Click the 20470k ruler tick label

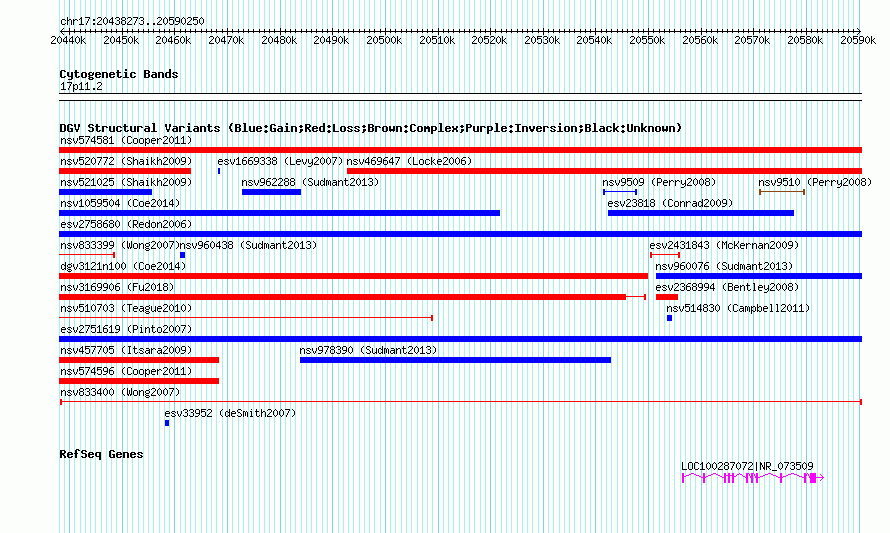(x=226, y=40)
